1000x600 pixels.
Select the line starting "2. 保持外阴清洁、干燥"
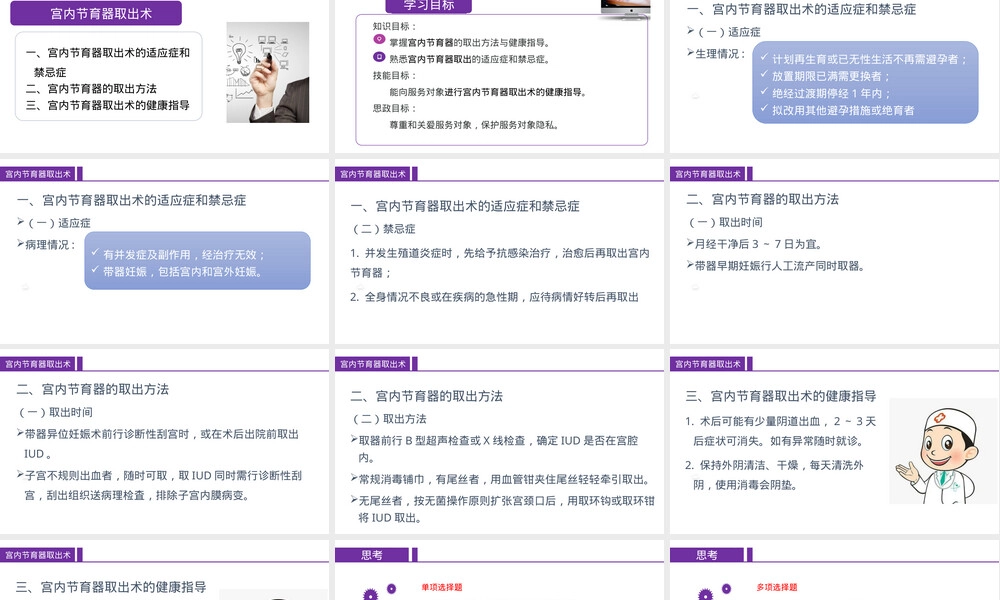point(774,475)
